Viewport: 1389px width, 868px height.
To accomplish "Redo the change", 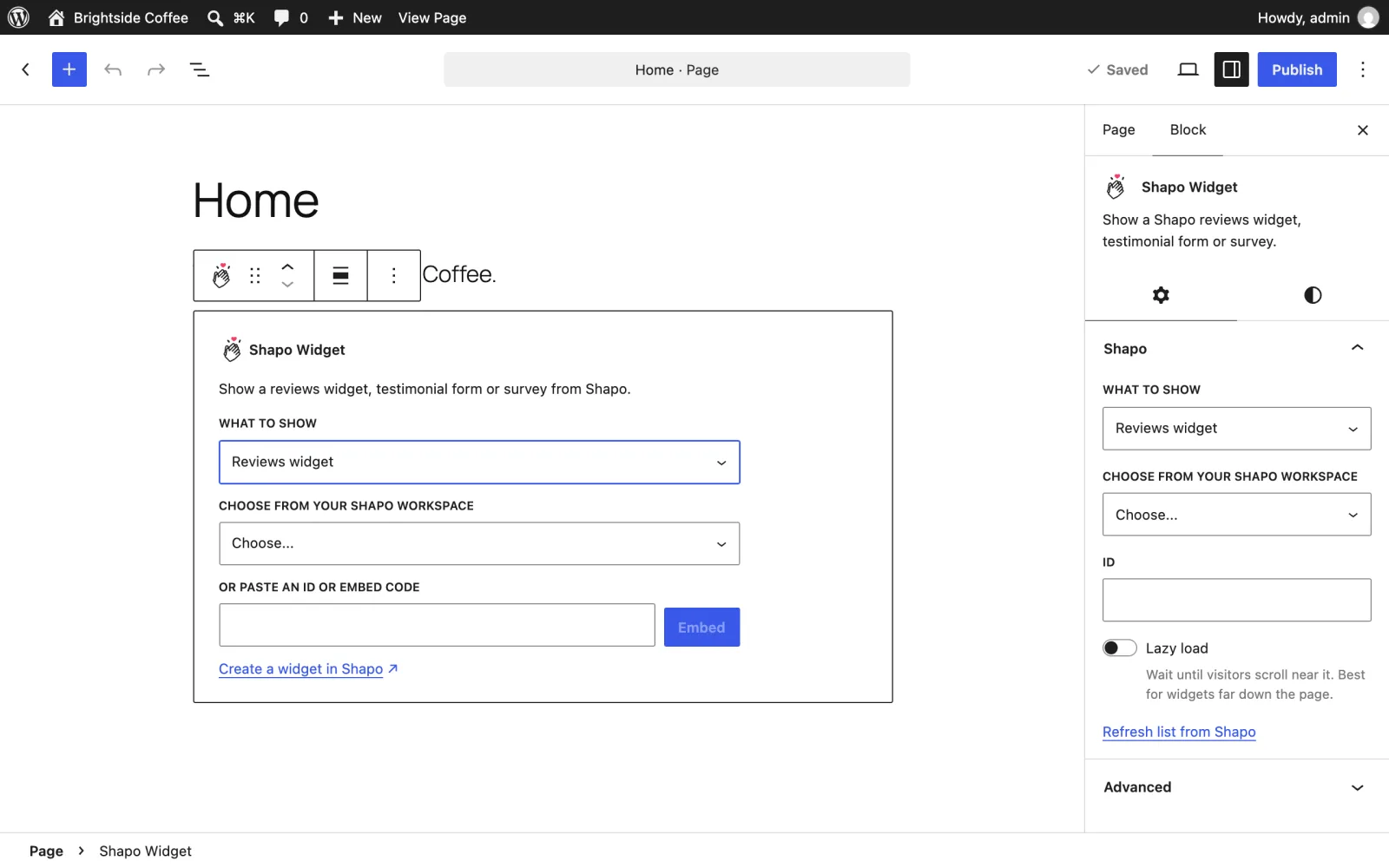I will click(156, 69).
